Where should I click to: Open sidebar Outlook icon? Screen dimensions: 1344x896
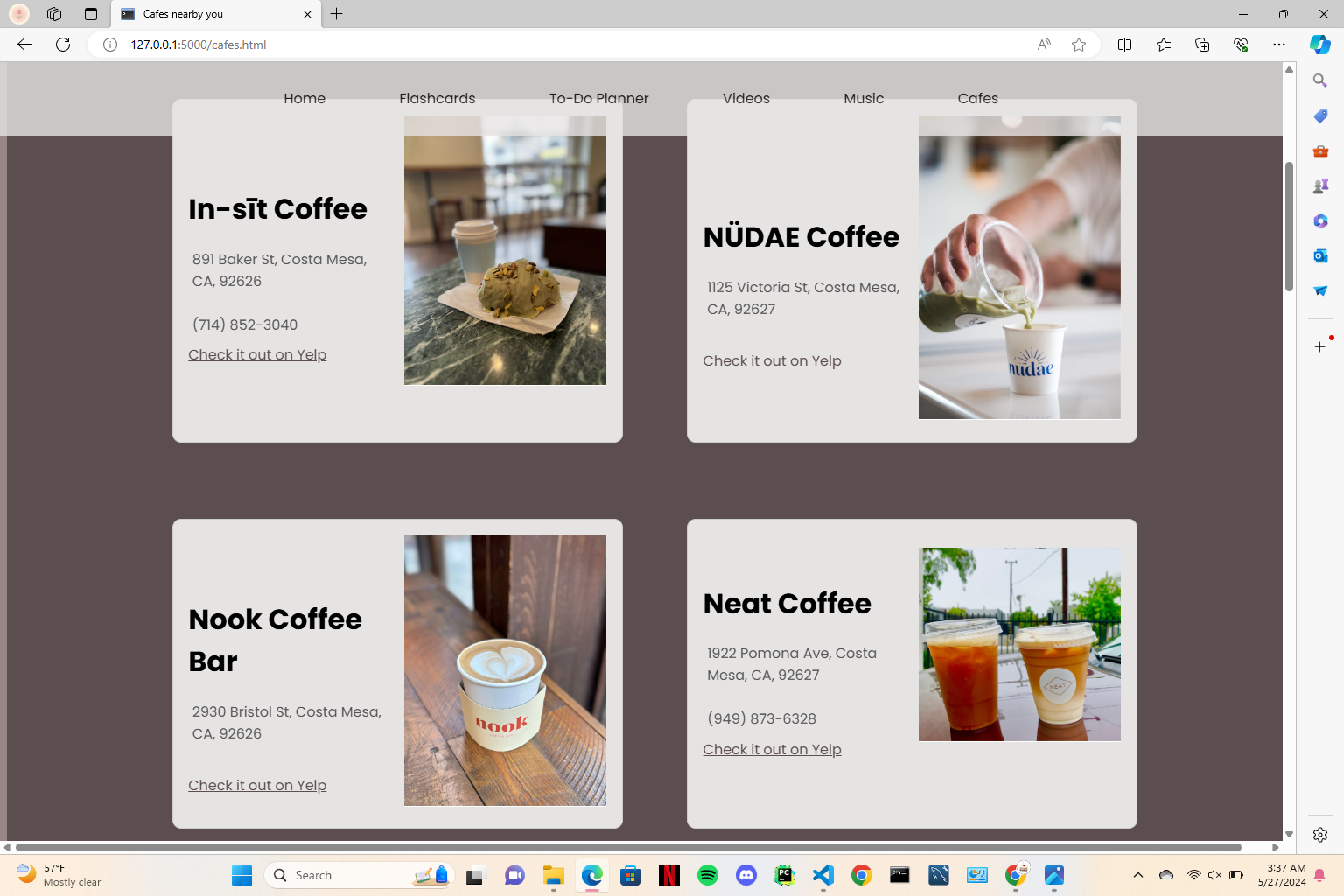tap(1320, 255)
